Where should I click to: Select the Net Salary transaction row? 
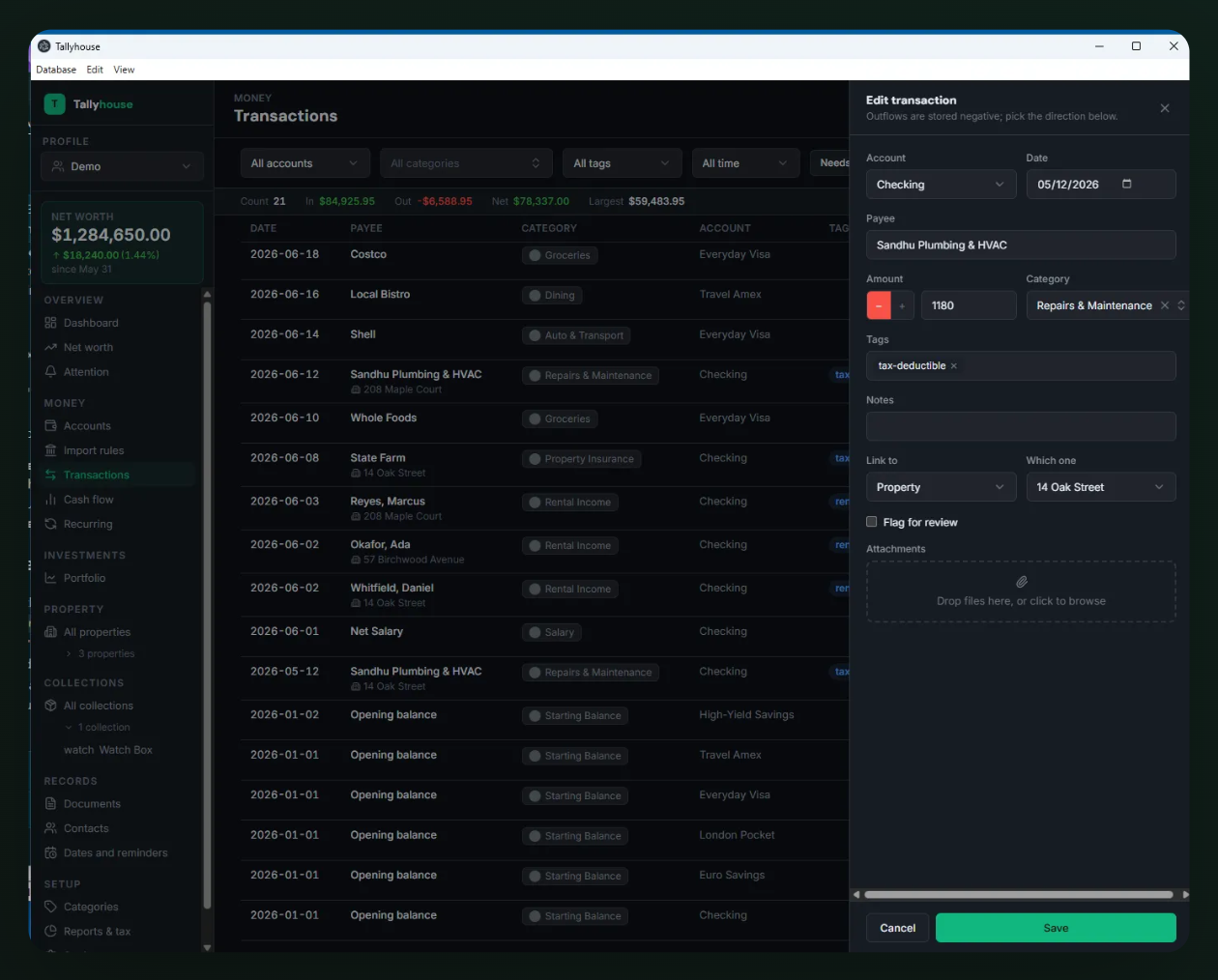coord(544,636)
